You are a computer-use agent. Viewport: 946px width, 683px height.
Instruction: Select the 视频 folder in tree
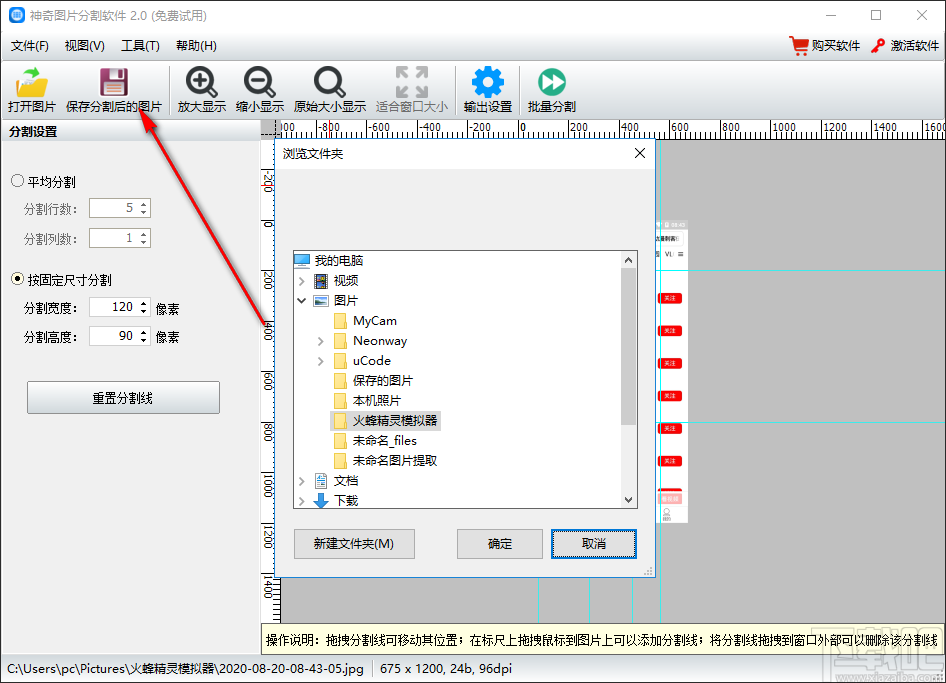346,281
